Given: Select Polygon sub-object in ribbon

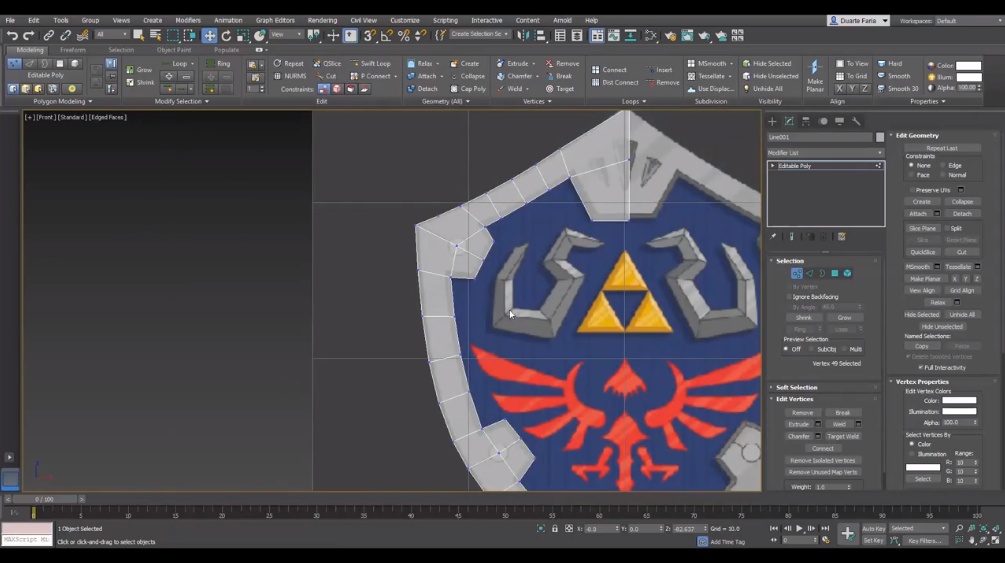Looking at the screenshot, I should point(60,63).
